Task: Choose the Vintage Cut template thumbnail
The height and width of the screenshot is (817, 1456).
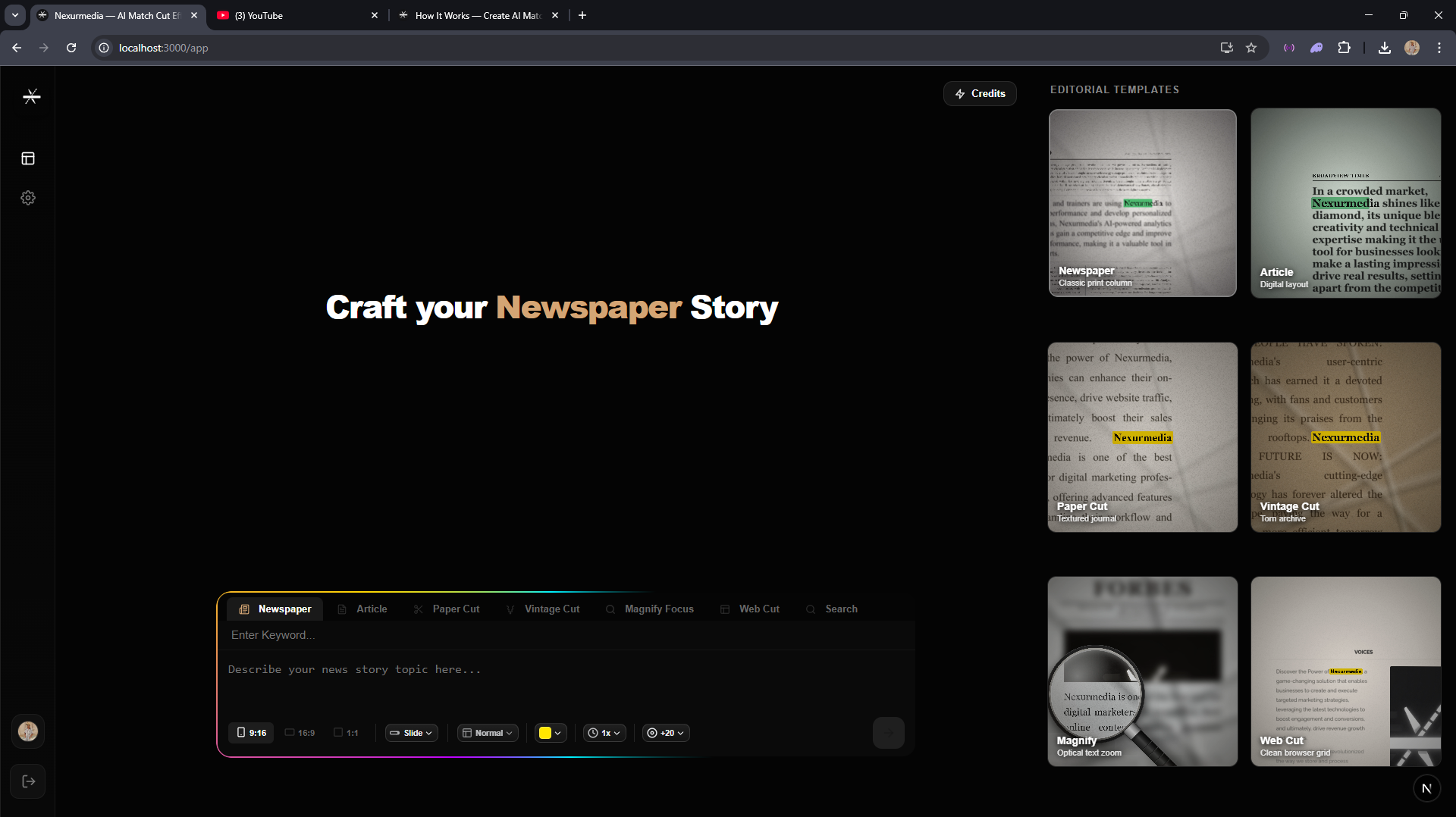Action: click(1345, 437)
